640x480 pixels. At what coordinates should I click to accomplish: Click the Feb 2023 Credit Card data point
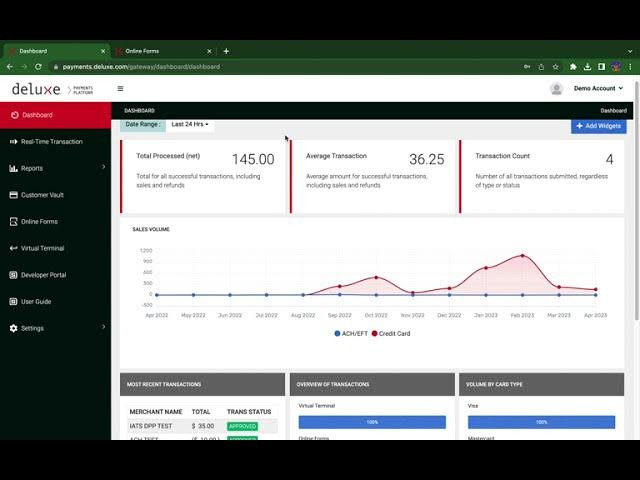(522, 256)
